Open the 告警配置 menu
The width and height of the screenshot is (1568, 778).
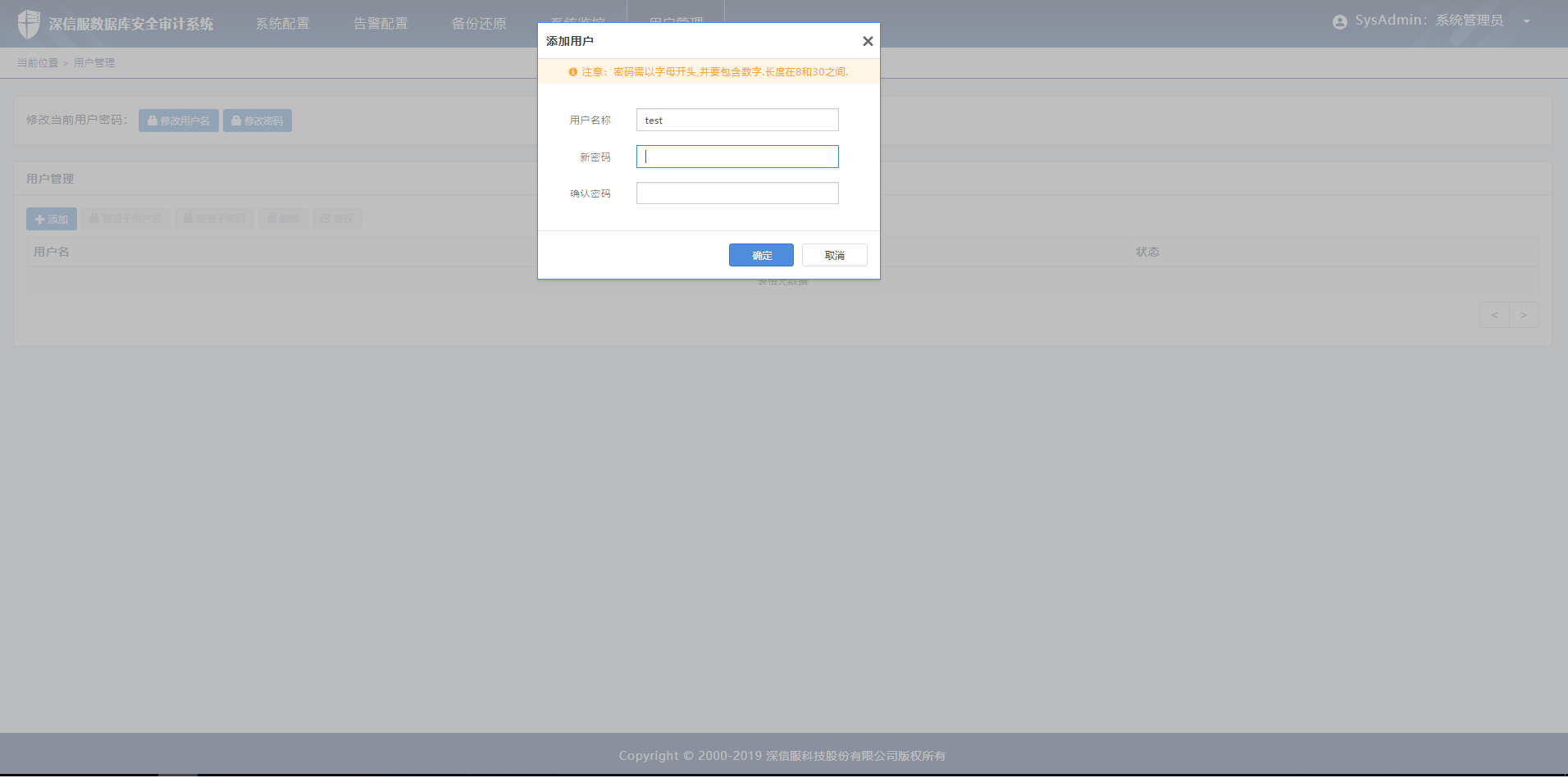click(381, 24)
